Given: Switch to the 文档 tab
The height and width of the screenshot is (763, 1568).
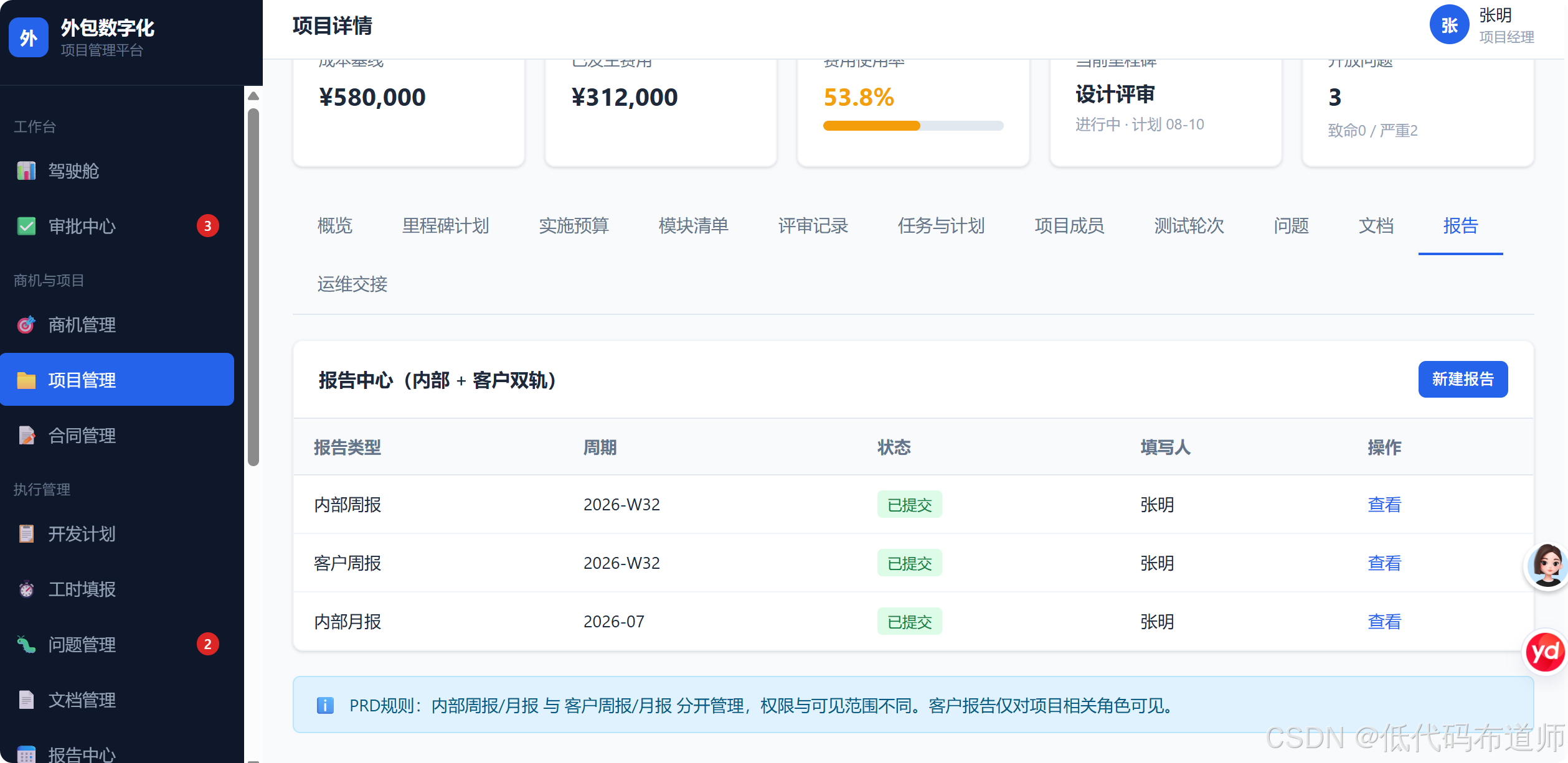Looking at the screenshot, I should coord(1376,225).
